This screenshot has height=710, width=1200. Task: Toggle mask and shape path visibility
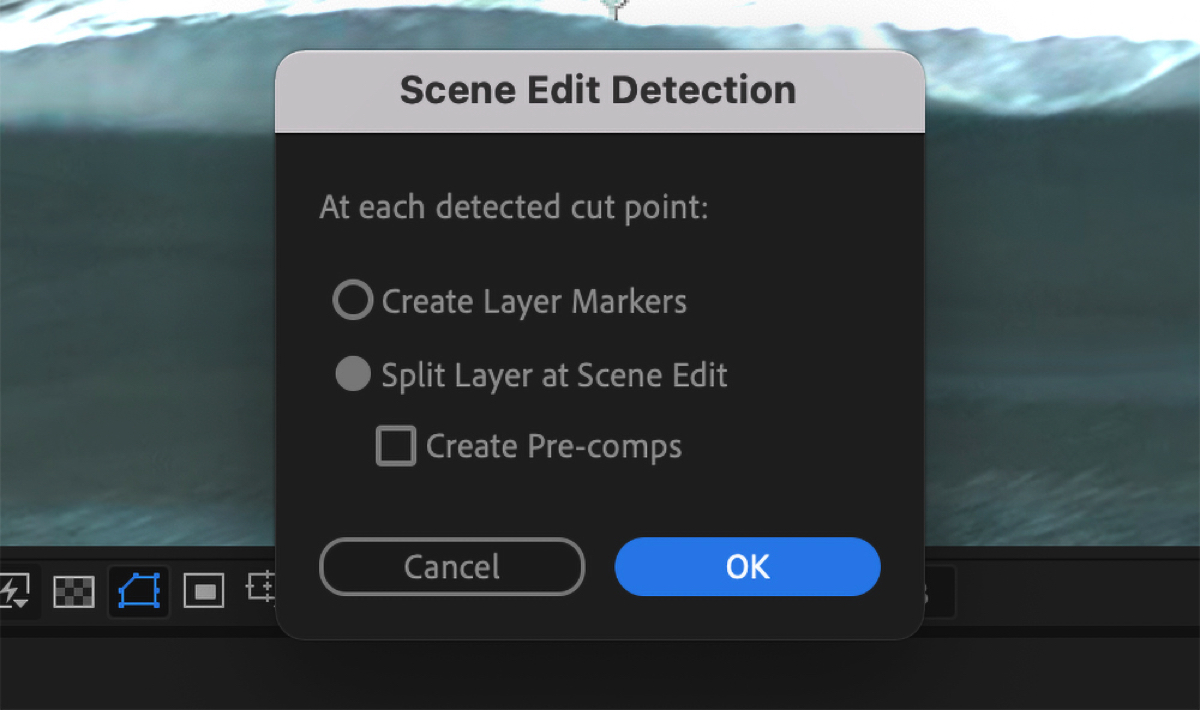[x=138, y=591]
